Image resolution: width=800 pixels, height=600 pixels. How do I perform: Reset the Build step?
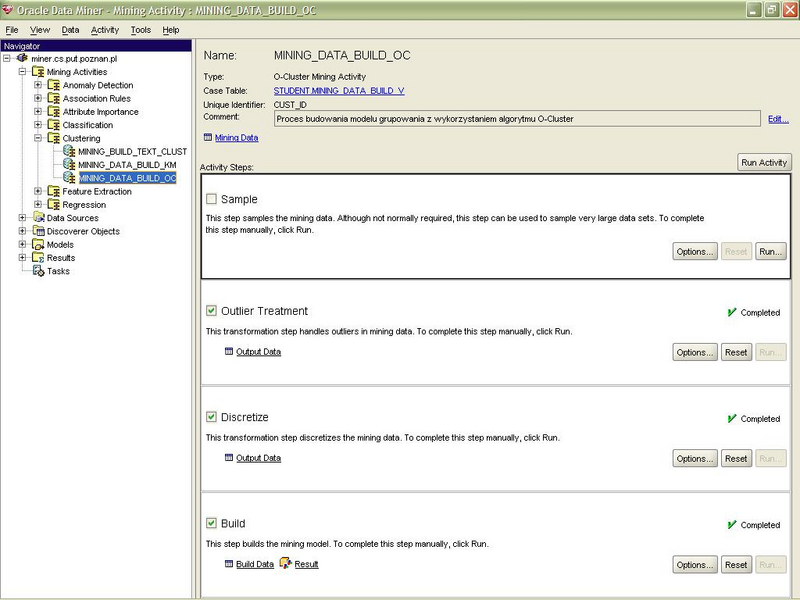pyautogui.click(x=736, y=565)
